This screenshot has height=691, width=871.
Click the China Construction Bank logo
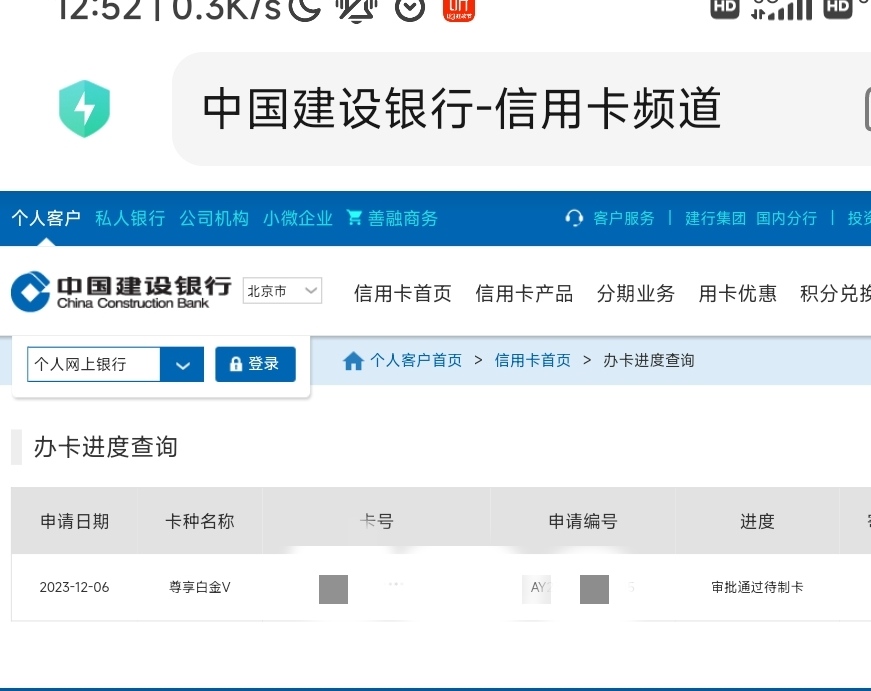click(121, 292)
